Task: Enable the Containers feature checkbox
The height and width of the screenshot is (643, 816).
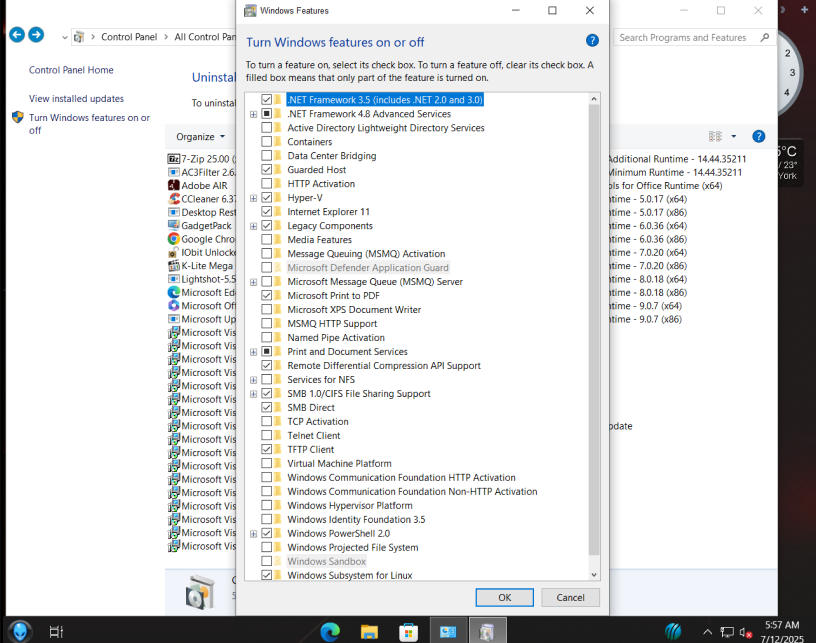Action: (x=266, y=142)
